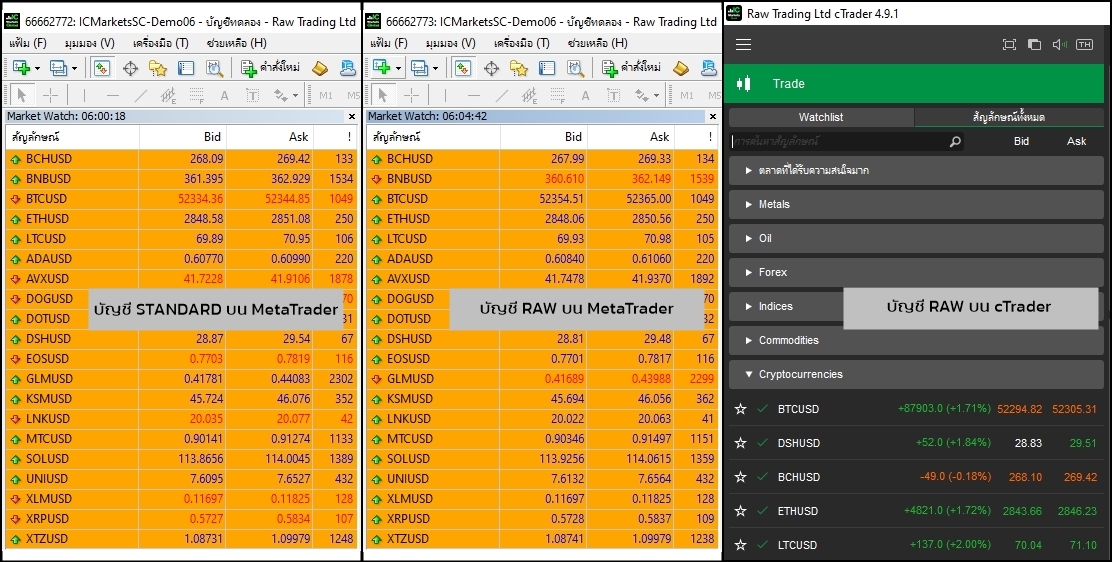The width and height of the screenshot is (1112, 562).
Task: Click the gold book icon in 66662772 window
Action: point(321,68)
